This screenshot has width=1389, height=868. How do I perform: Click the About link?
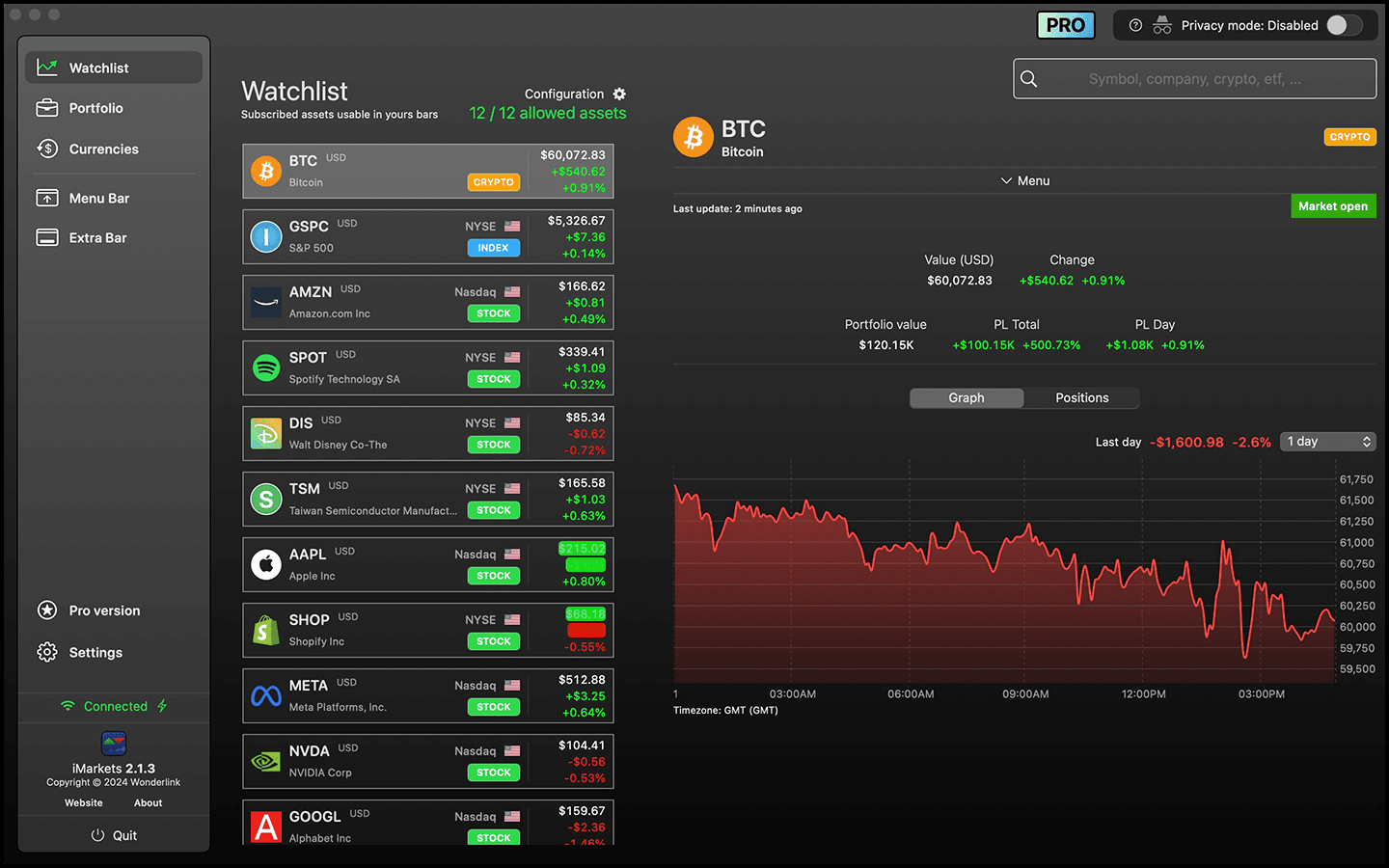148,802
